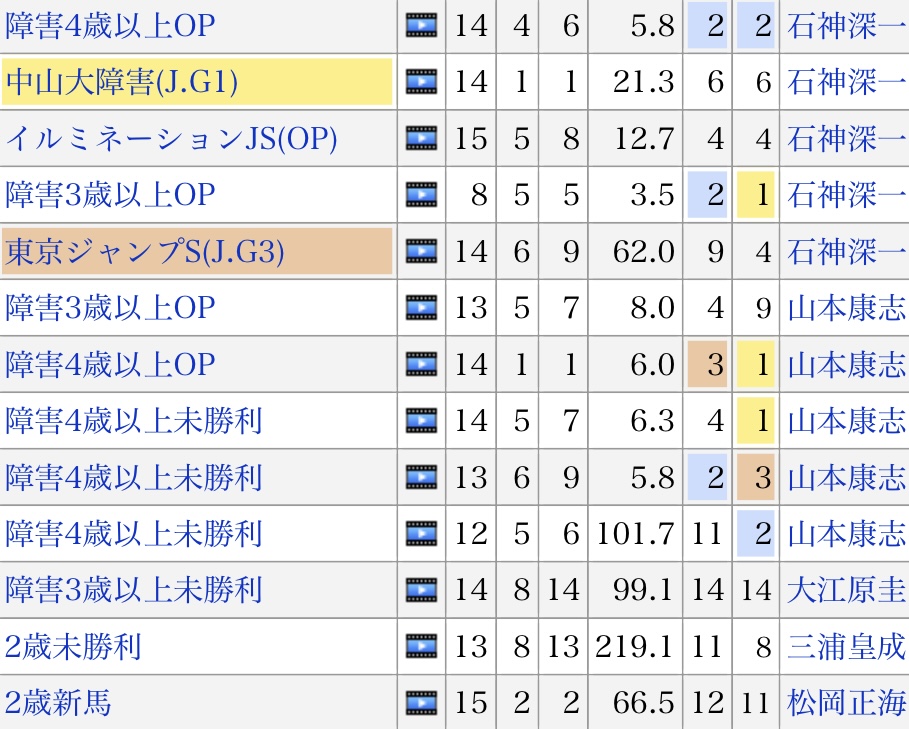
Task: Open the 障害3歳以上未勝利 race link
Action: pyautogui.click(x=134, y=590)
